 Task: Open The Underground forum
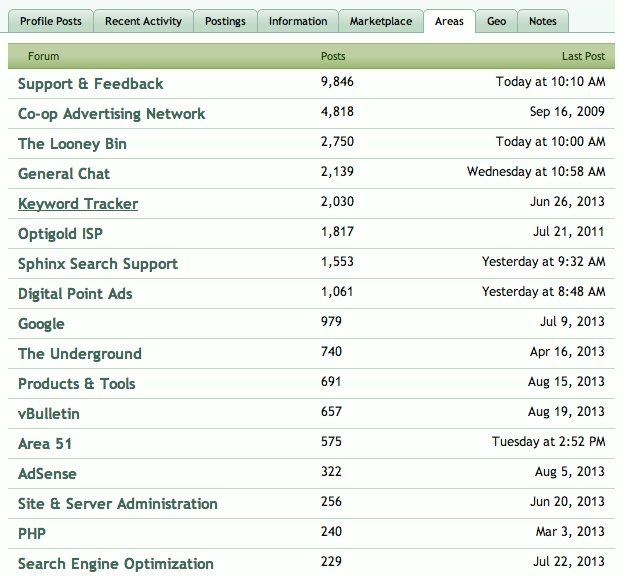[x=80, y=354]
